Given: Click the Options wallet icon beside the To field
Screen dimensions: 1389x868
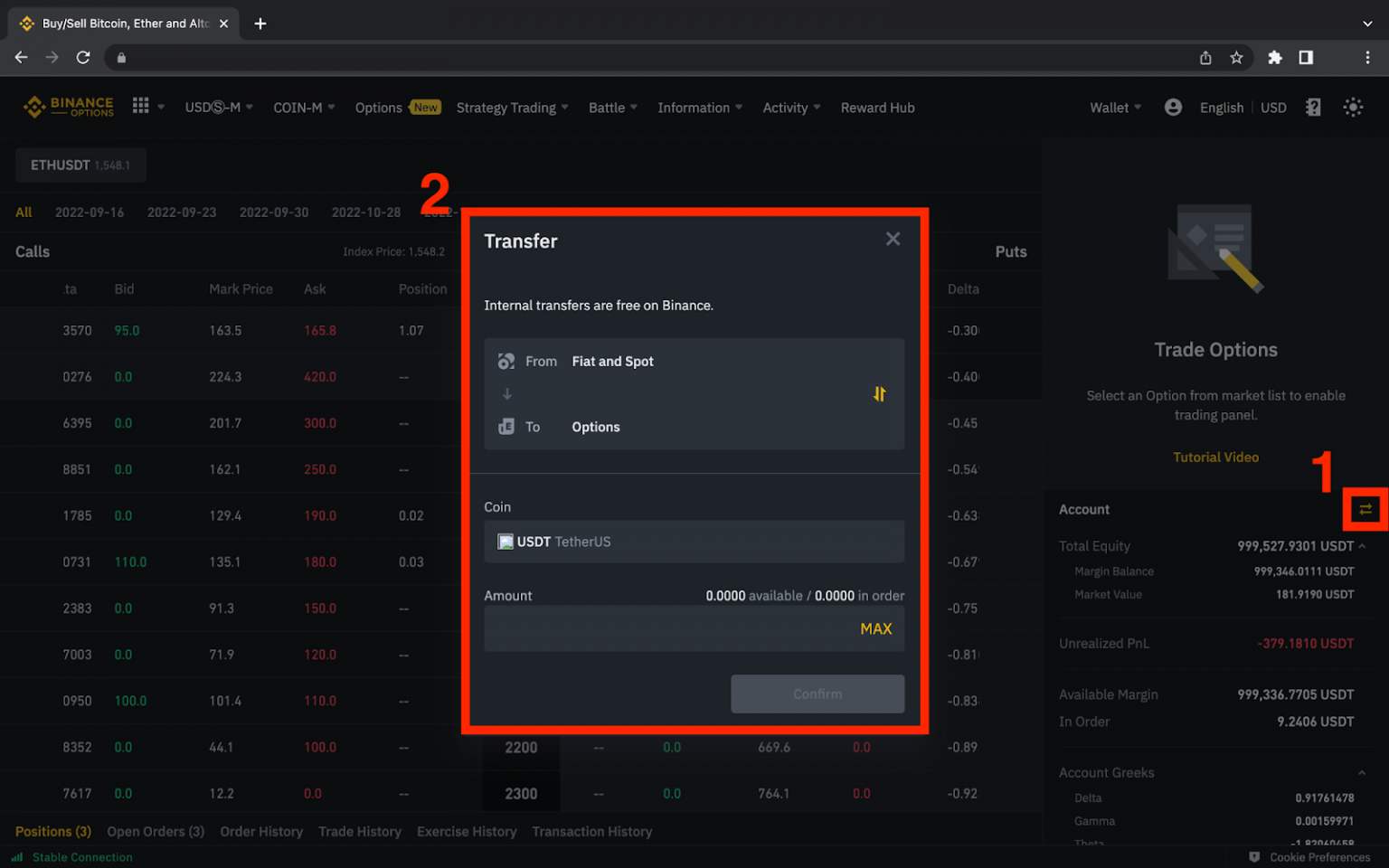Looking at the screenshot, I should 506,426.
